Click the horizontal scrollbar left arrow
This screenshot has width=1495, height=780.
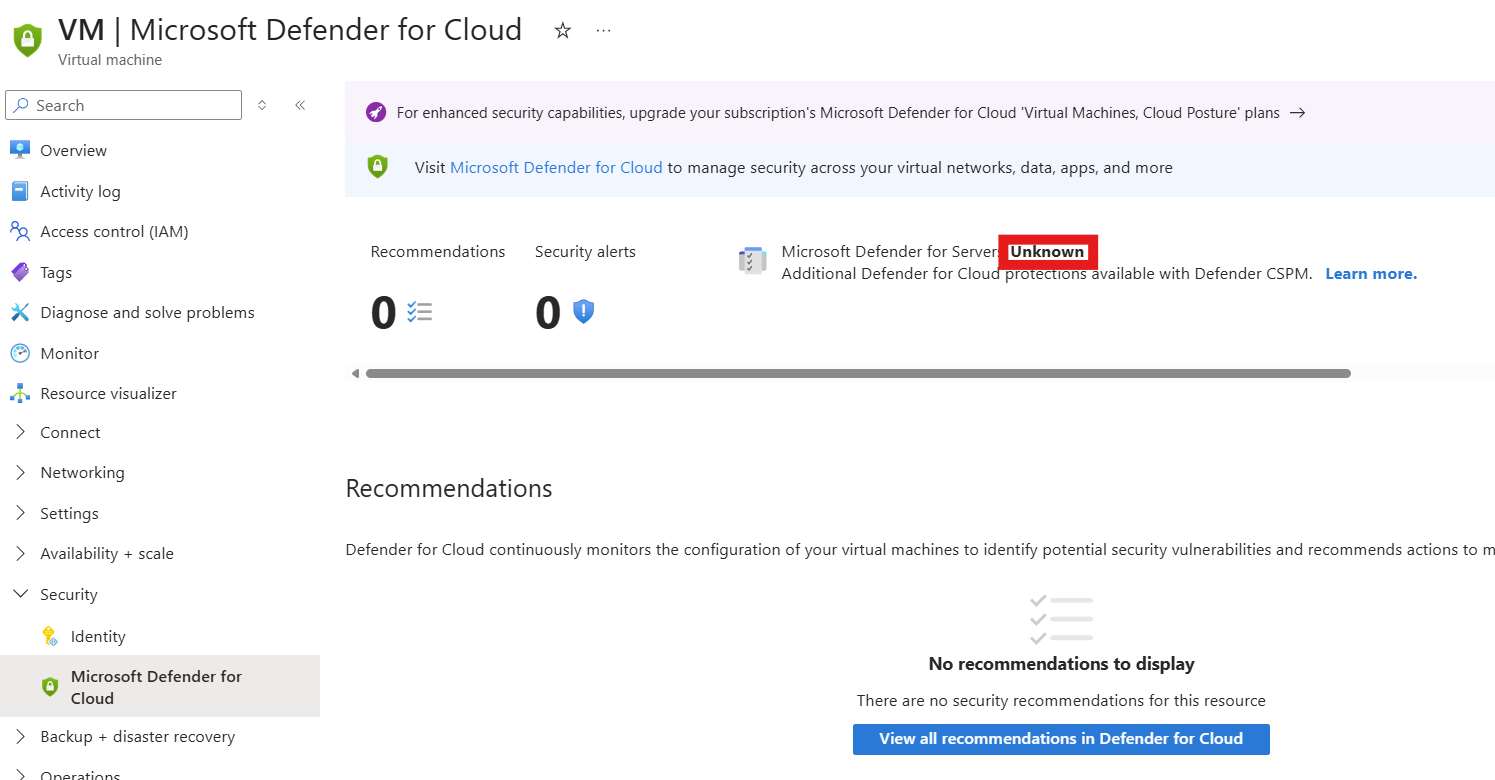tap(355, 374)
